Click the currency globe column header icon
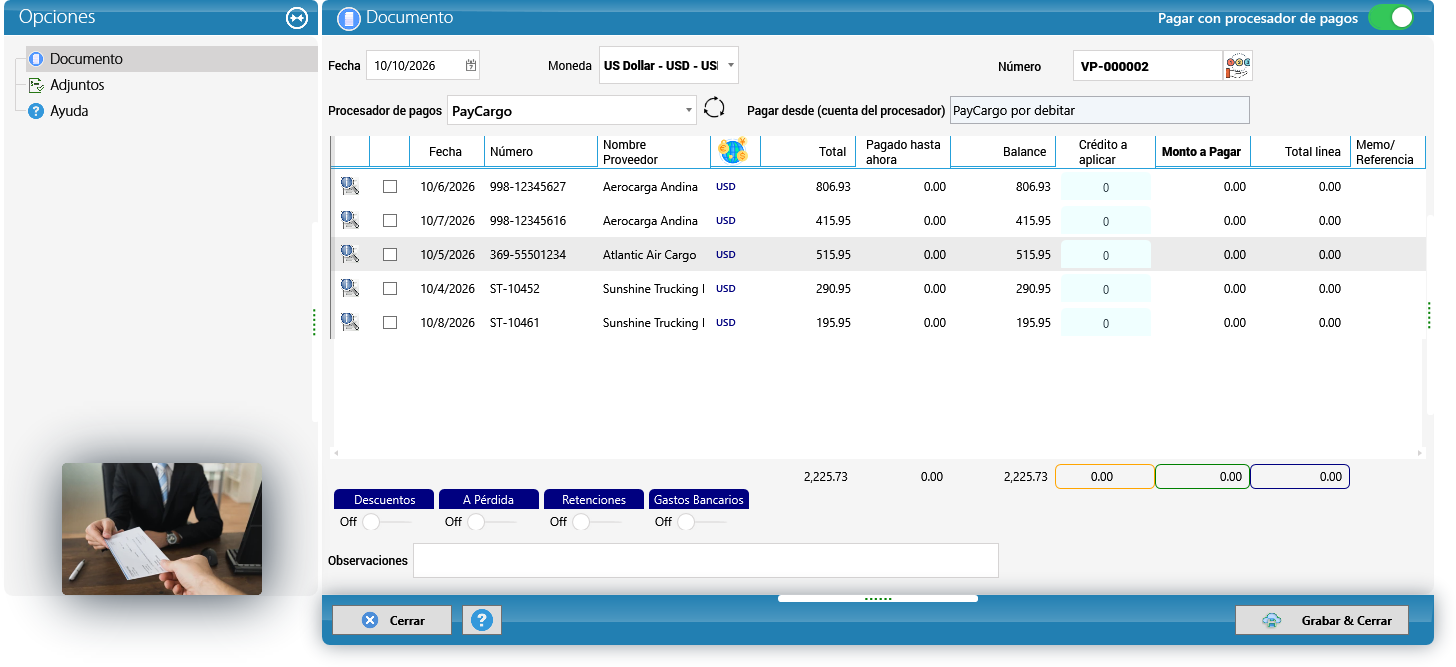The height and width of the screenshot is (667, 1456). pyautogui.click(x=734, y=152)
